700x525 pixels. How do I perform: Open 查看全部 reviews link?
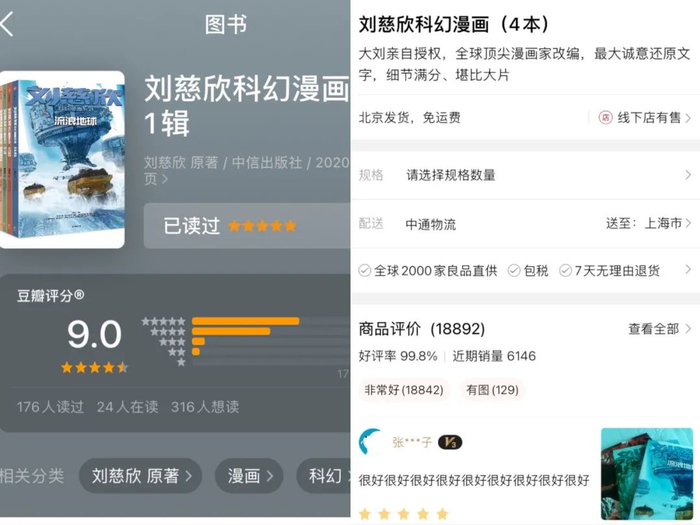[659, 329]
